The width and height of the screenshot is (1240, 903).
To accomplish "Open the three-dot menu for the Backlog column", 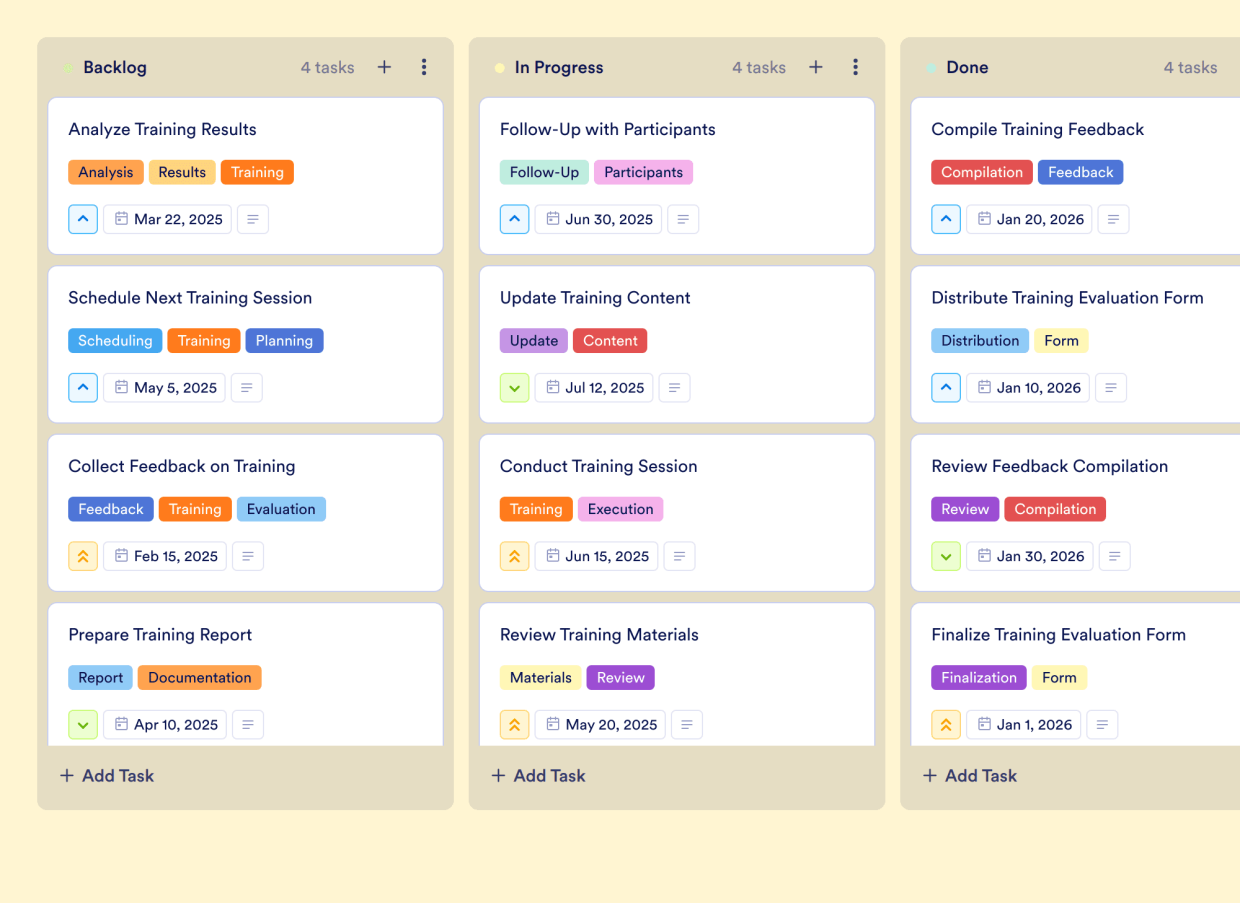I will click(x=424, y=67).
